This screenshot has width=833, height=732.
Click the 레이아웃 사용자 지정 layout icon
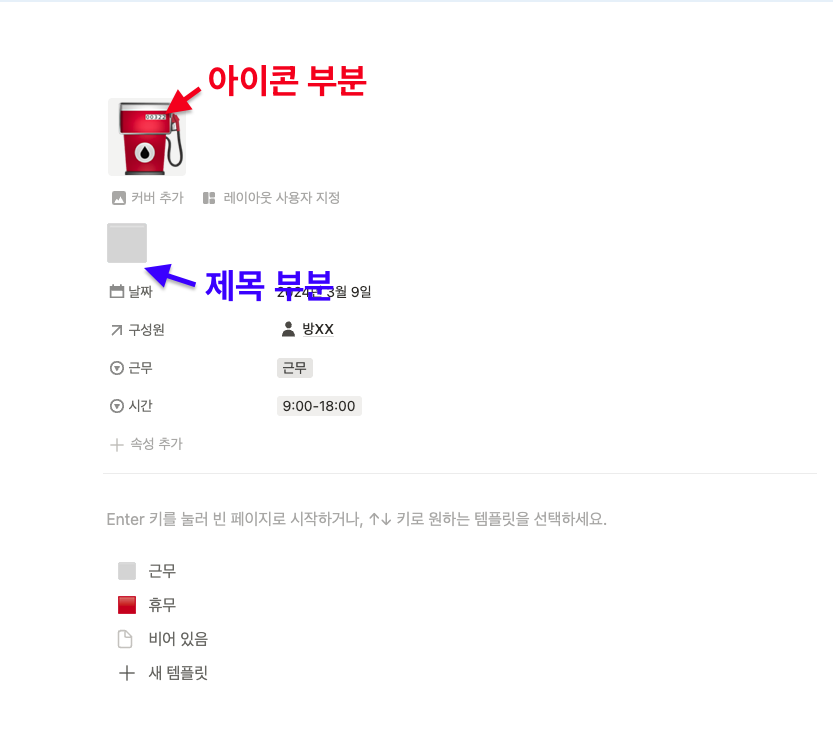(209, 198)
